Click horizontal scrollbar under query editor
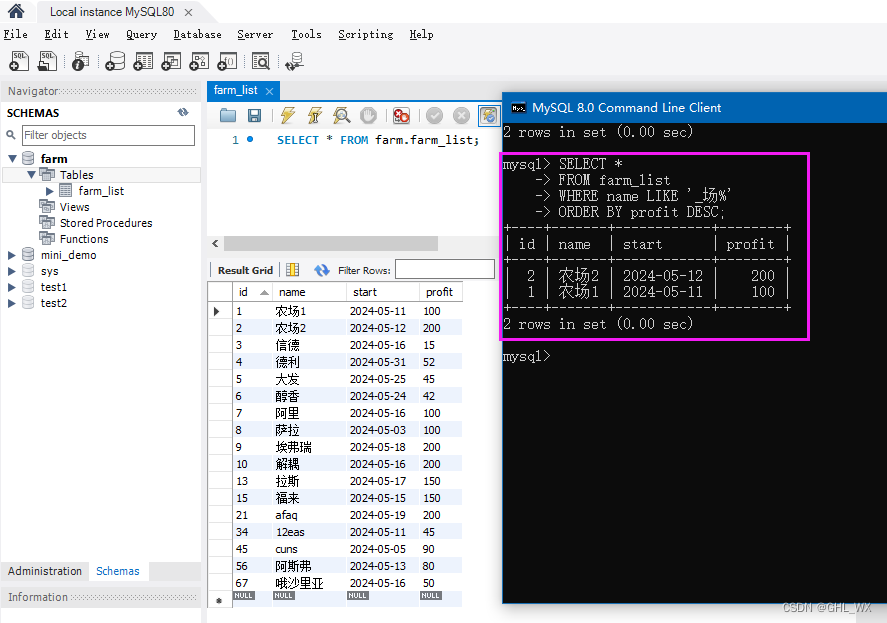Screen dimensions: 887x623 pyautogui.click(x=330, y=243)
